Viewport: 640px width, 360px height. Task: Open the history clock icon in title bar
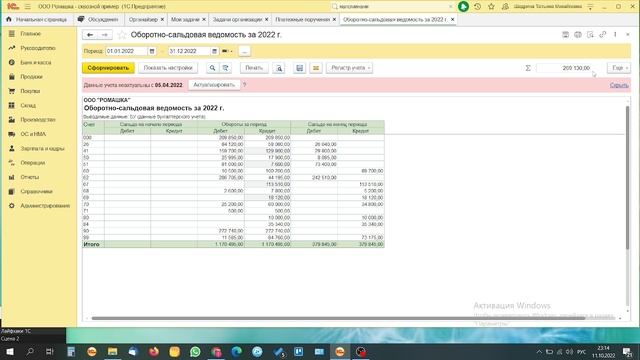tap(478, 7)
